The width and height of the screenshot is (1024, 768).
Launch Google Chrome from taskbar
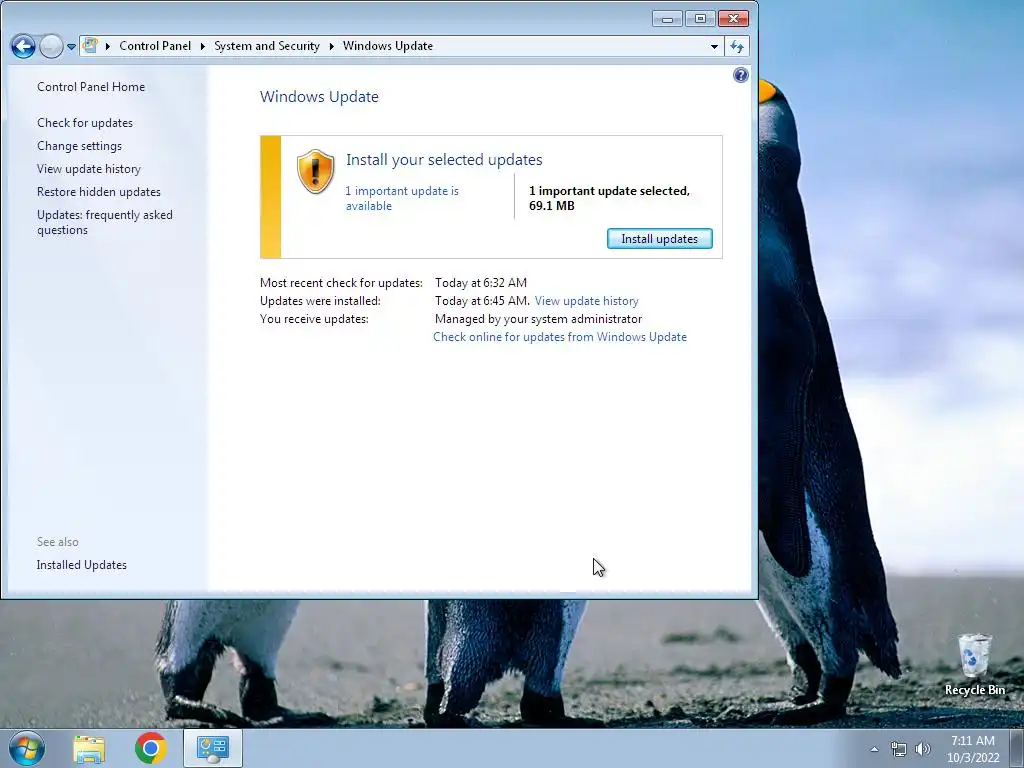tap(151, 748)
